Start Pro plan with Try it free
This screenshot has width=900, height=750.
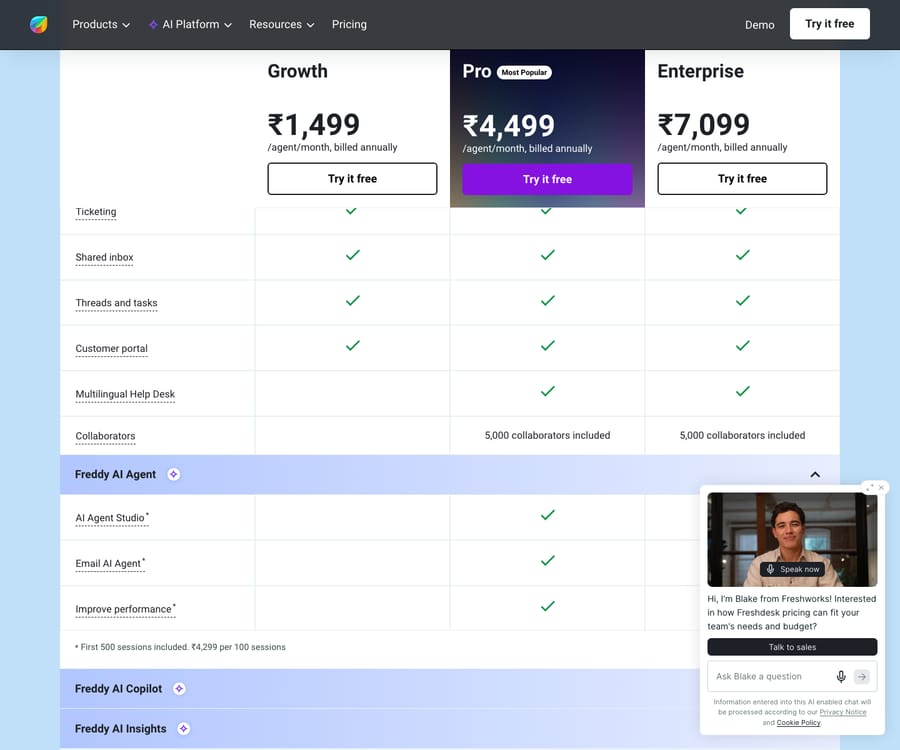[547, 179]
